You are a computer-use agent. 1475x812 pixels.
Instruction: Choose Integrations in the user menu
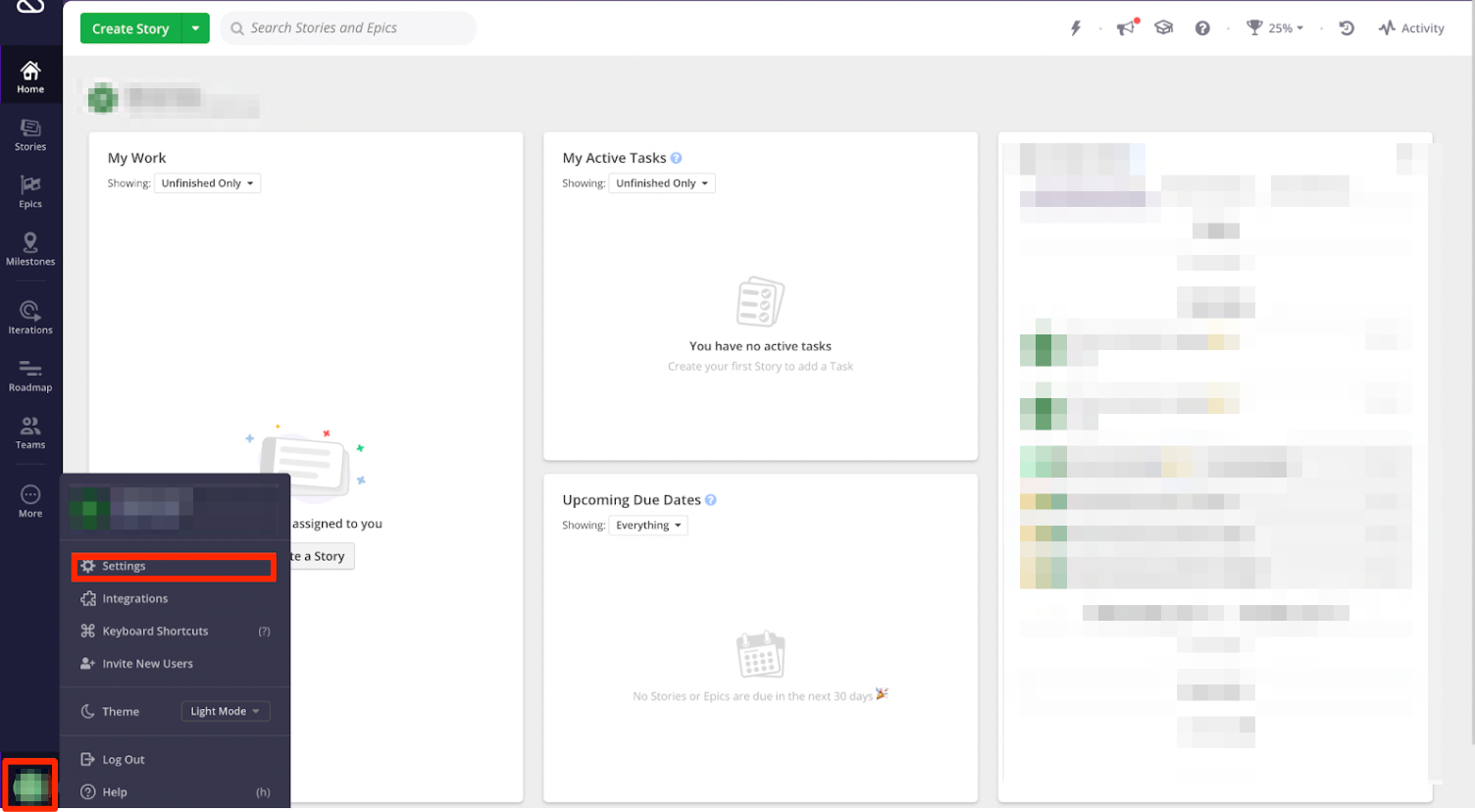[134, 599]
